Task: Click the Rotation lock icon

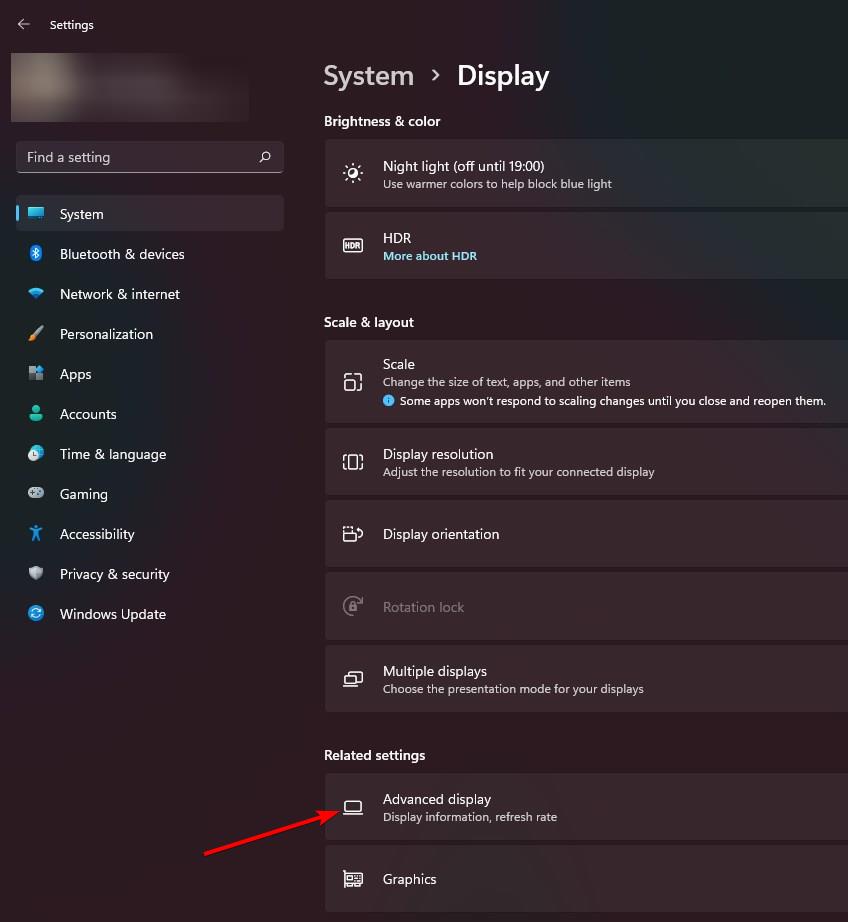Action: [x=353, y=606]
